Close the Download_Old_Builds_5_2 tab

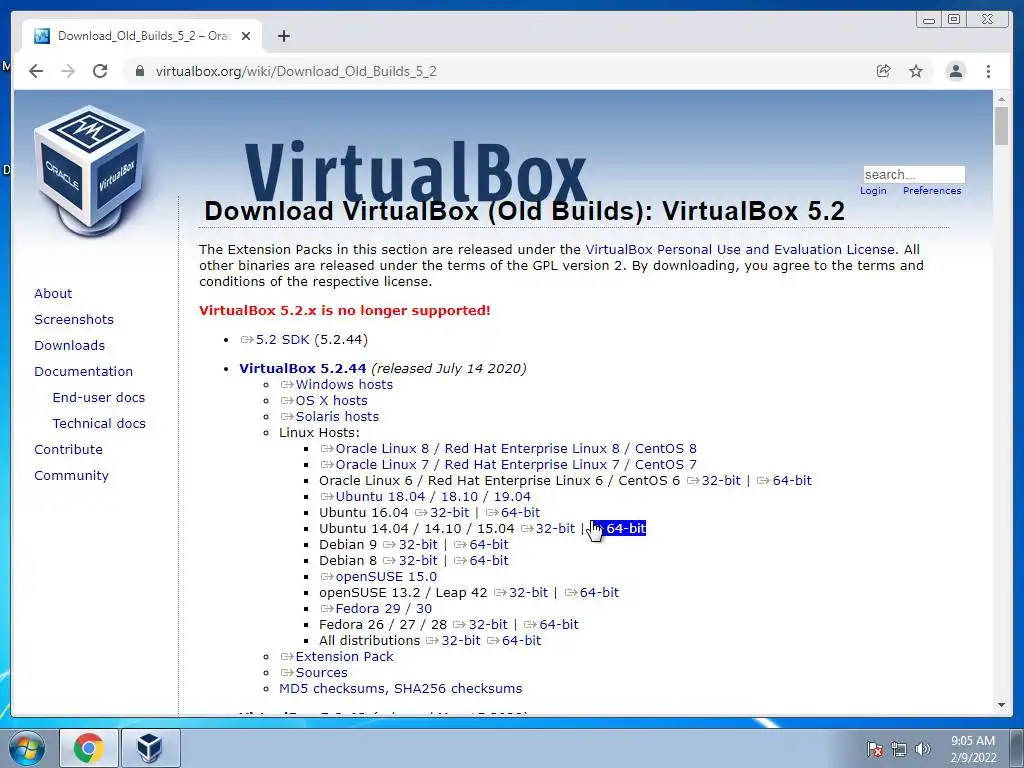pyautogui.click(x=246, y=36)
